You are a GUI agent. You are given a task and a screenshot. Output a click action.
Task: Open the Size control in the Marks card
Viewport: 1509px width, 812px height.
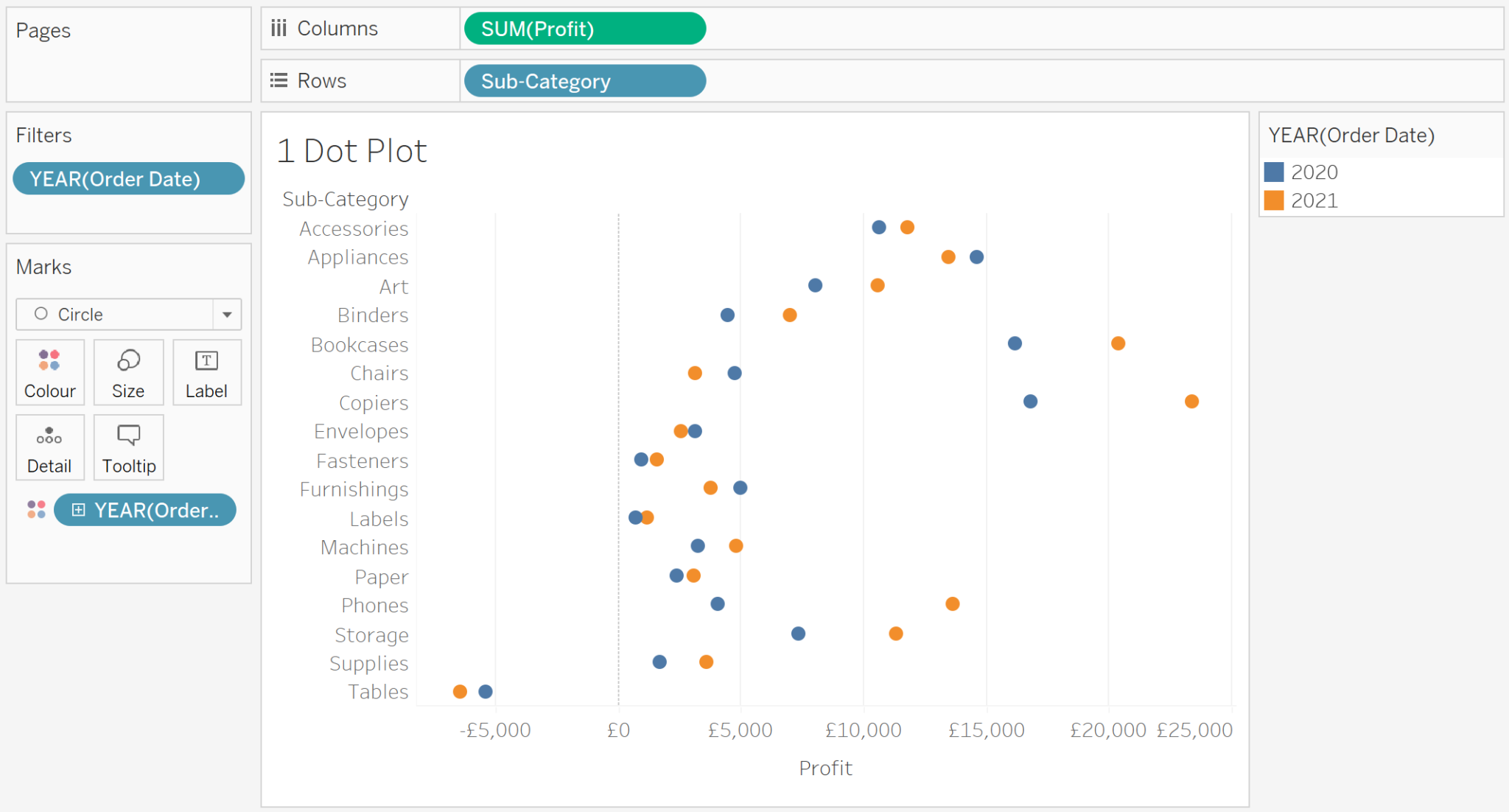tap(128, 372)
